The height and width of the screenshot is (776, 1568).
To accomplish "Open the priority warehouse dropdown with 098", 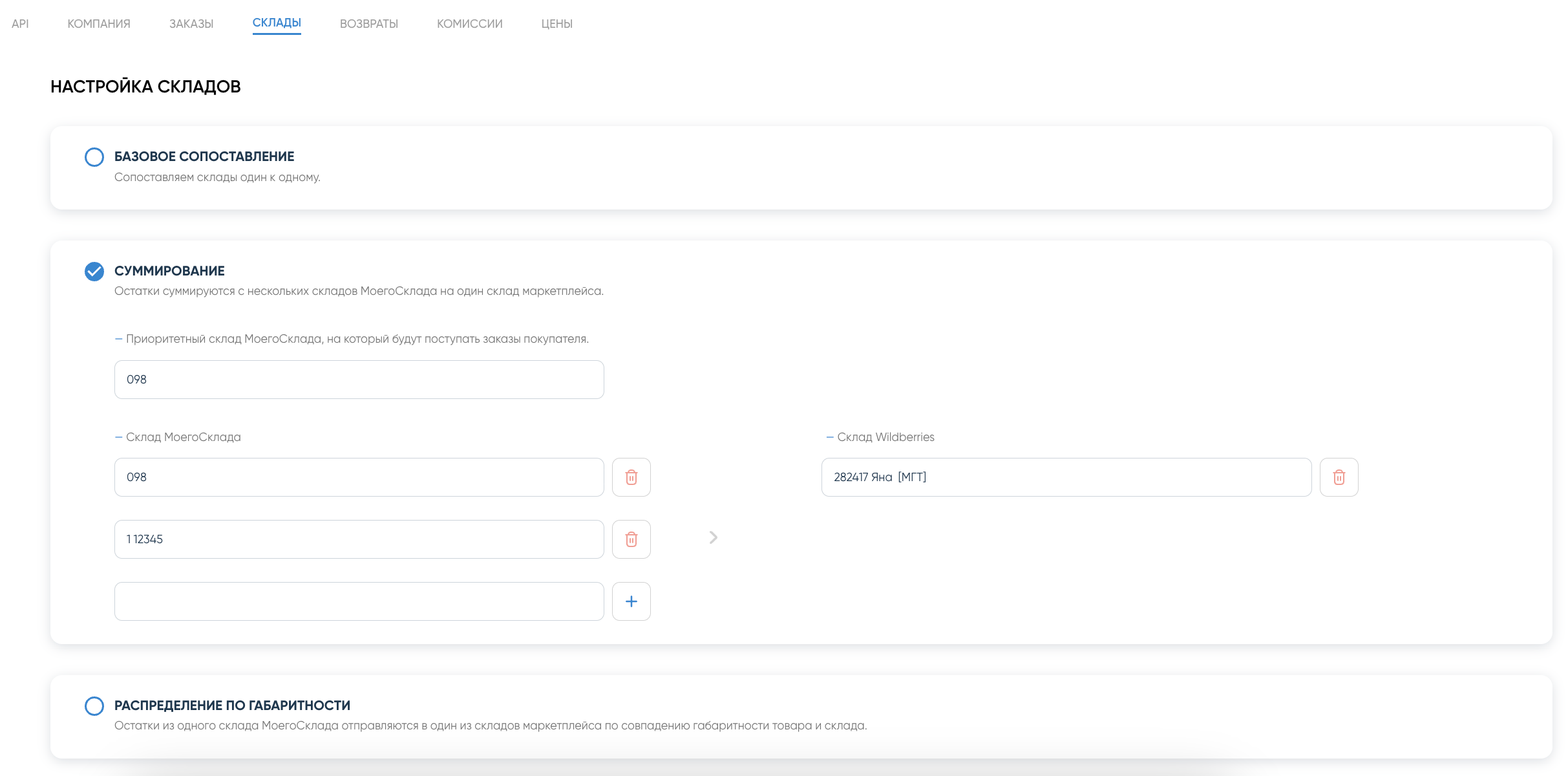I will (x=359, y=380).
